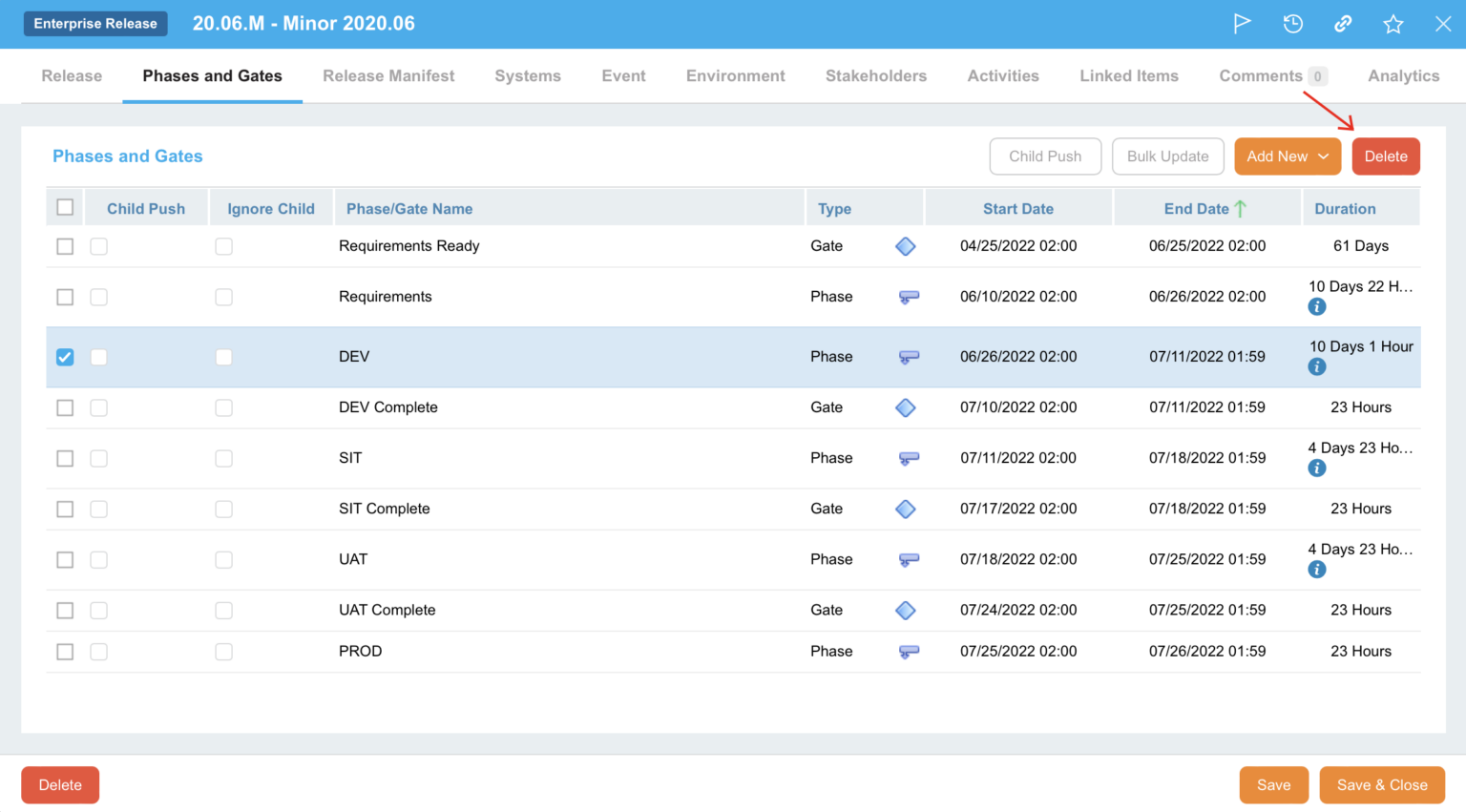The image size is (1466, 812).
Task: Tick the select-all checkbox in table header
Action: 65,208
